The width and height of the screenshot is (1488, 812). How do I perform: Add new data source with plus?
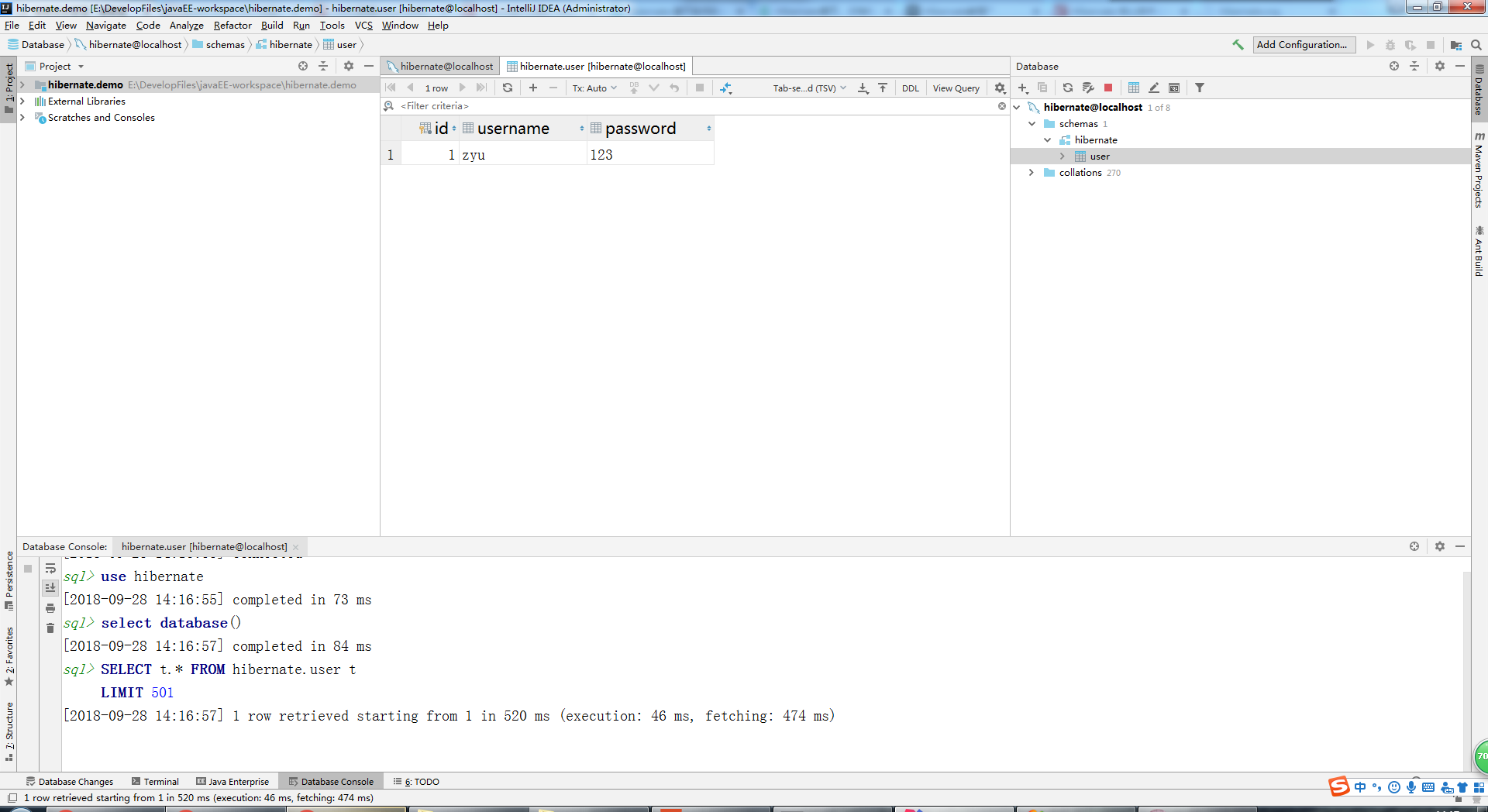[1023, 88]
